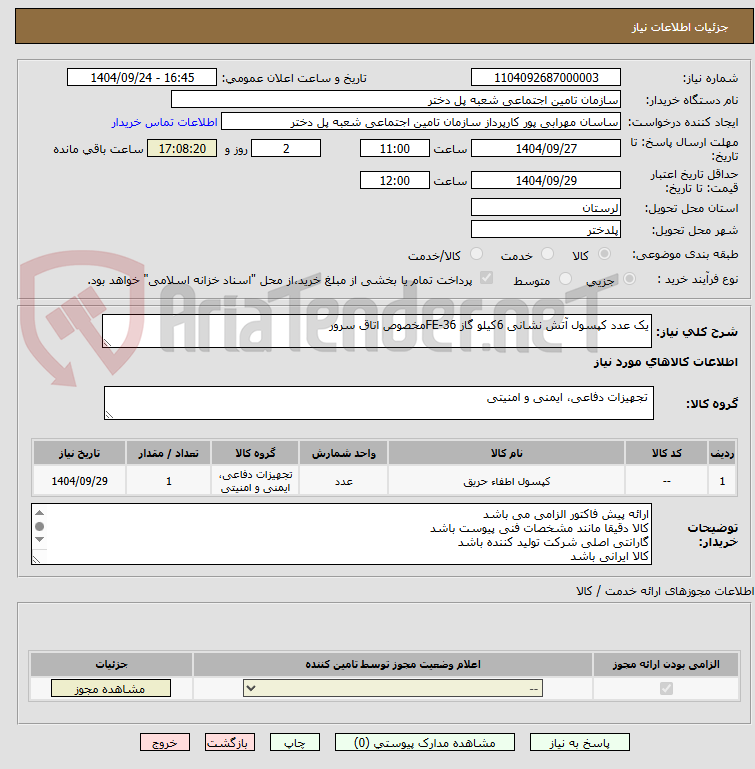Click the عدد unit cell in table
755x769 pixels.
[x=343, y=481]
